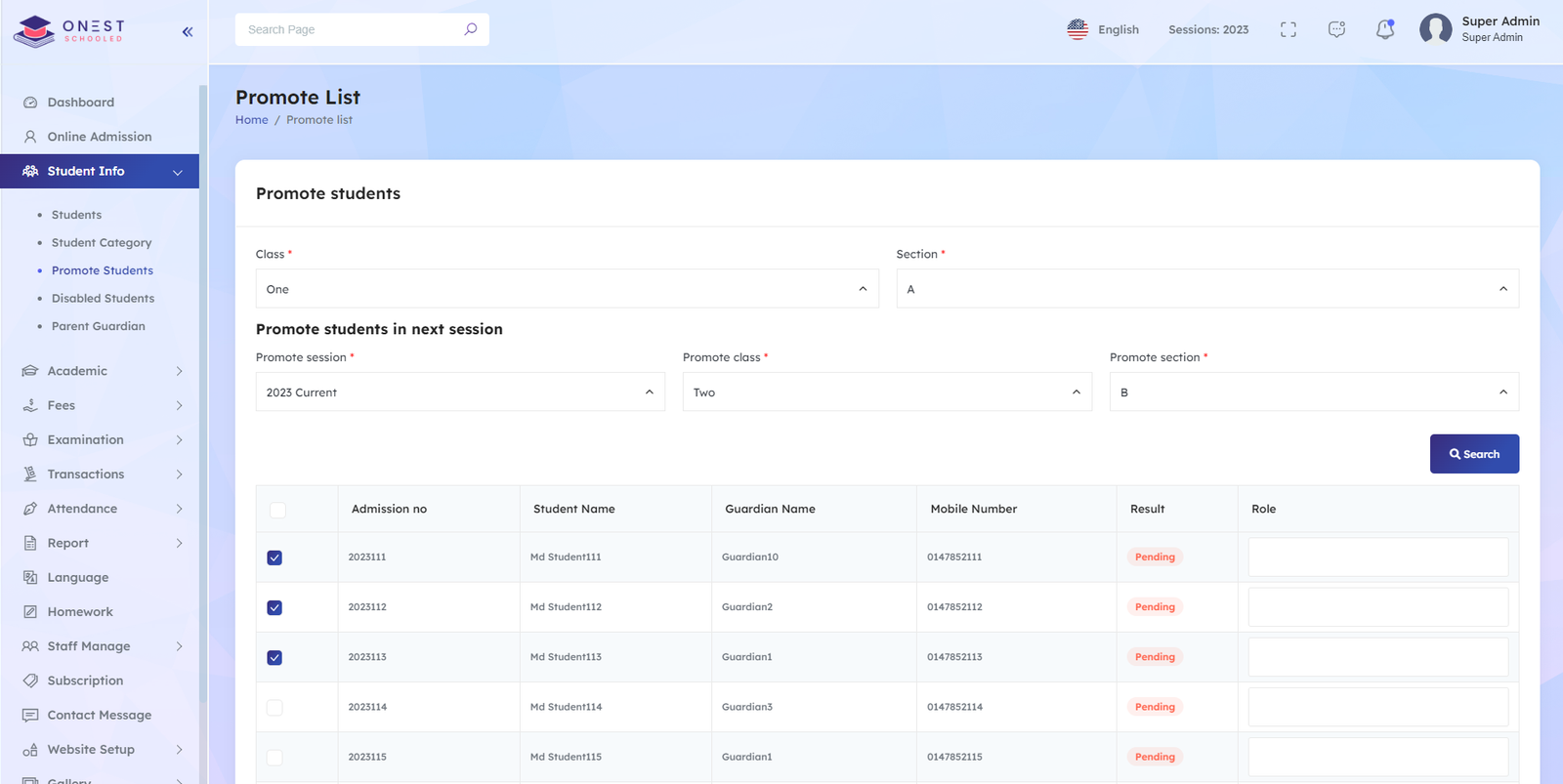Open Parent Guardian submenu item
Screen dimensions: 1563x784
click(x=99, y=326)
